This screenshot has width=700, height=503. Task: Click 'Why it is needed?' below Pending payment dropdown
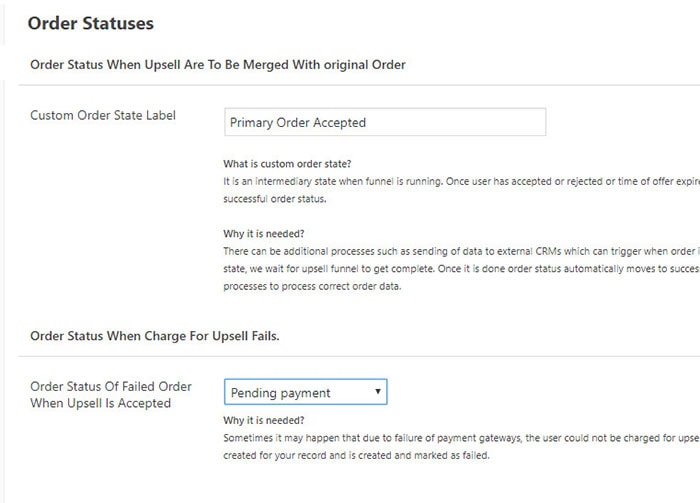tap(264, 421)
